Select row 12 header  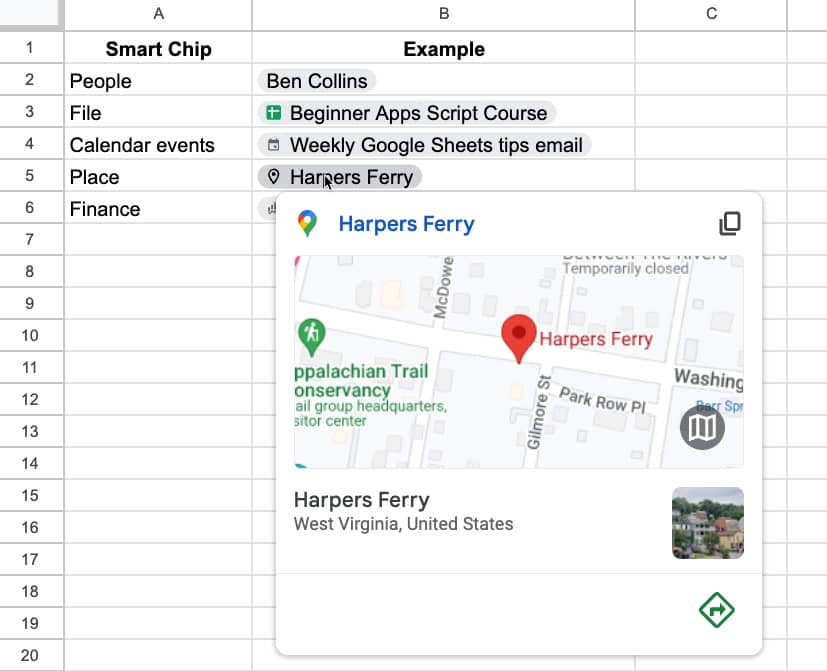point(32,399)
